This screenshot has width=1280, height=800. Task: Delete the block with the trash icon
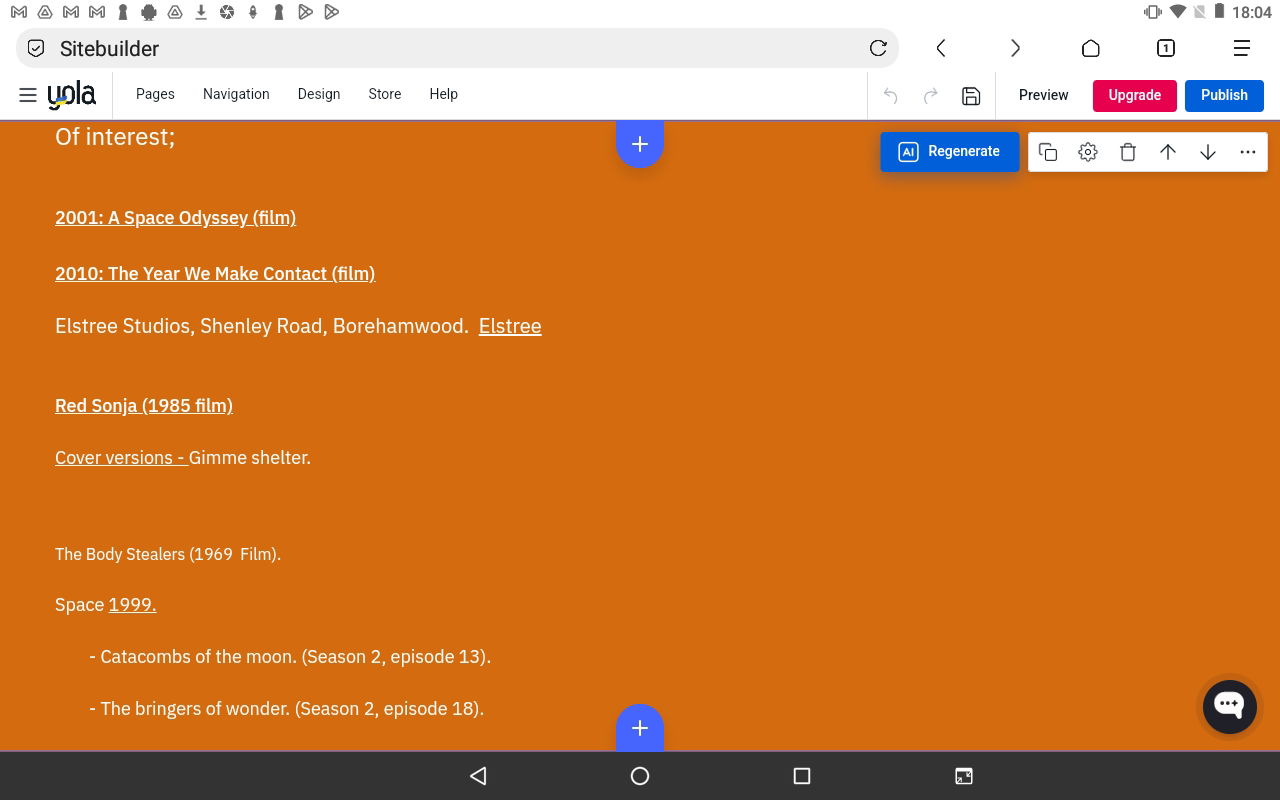(1128, 152)
